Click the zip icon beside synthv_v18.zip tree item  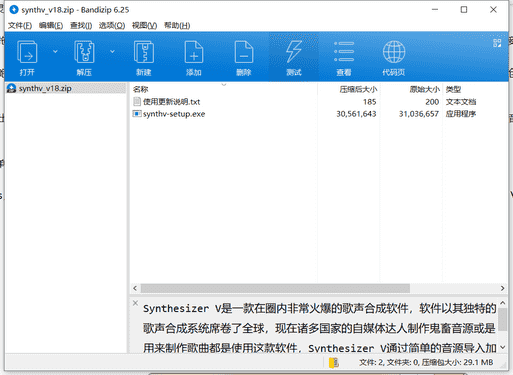coord(11,88)
